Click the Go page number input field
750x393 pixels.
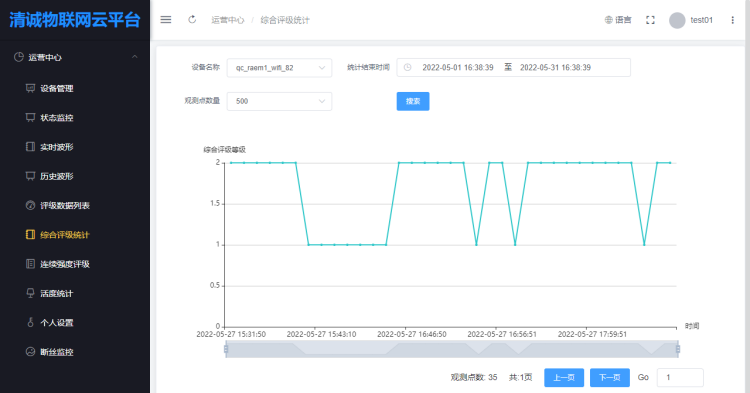coord(680,377)
